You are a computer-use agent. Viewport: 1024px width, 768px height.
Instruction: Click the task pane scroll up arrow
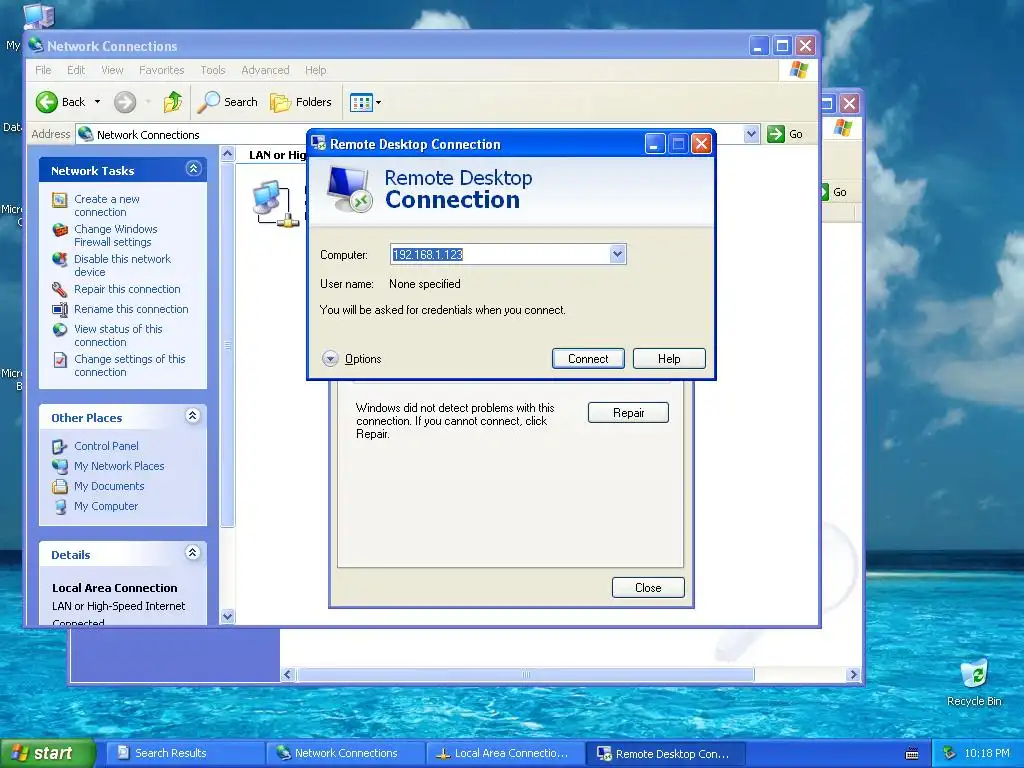tap(227, 154)
